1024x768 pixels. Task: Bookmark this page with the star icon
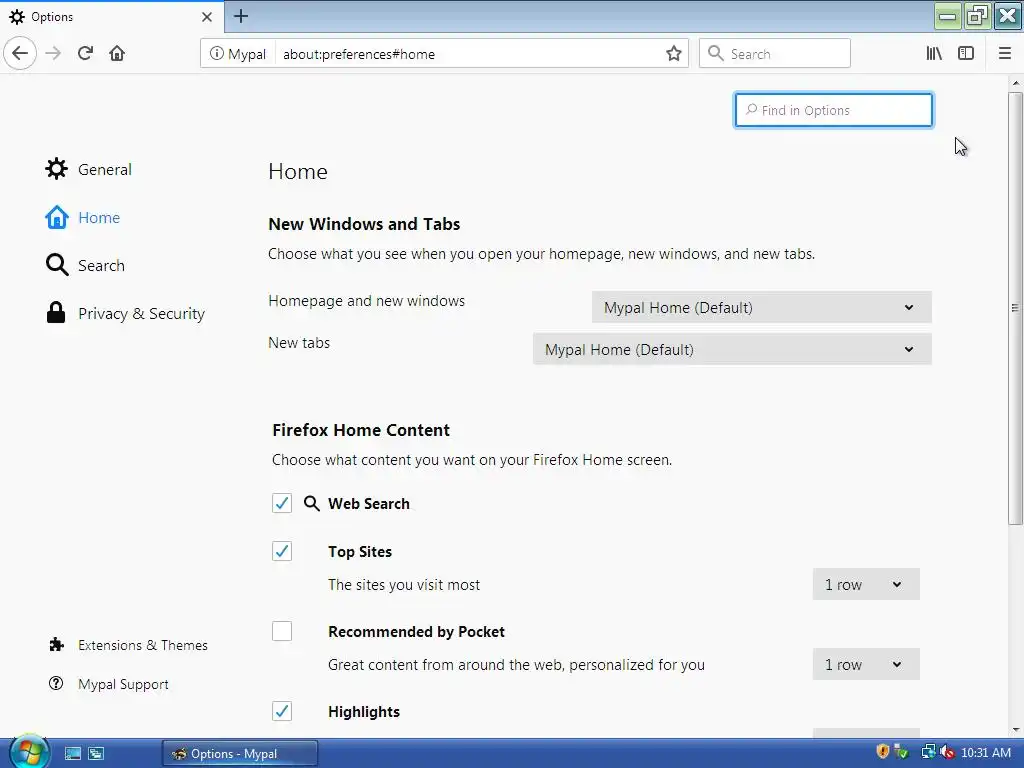pyautogui.click(x=674, y=54)
